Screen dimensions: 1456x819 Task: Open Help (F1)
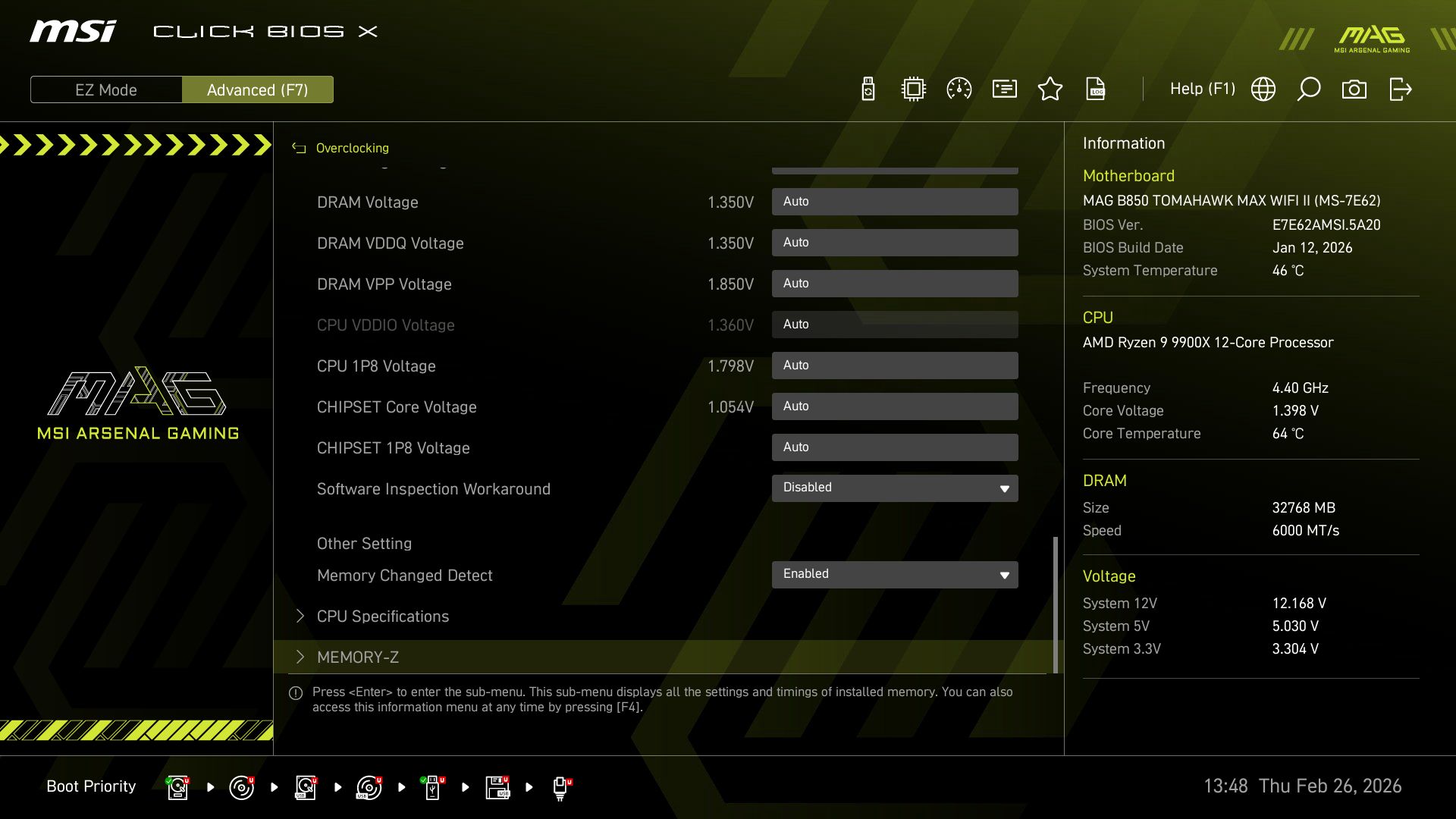1203,89
